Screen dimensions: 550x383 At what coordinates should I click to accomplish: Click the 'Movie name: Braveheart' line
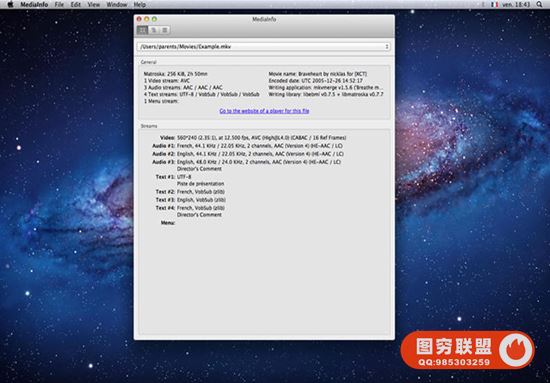tap(318, 74)
